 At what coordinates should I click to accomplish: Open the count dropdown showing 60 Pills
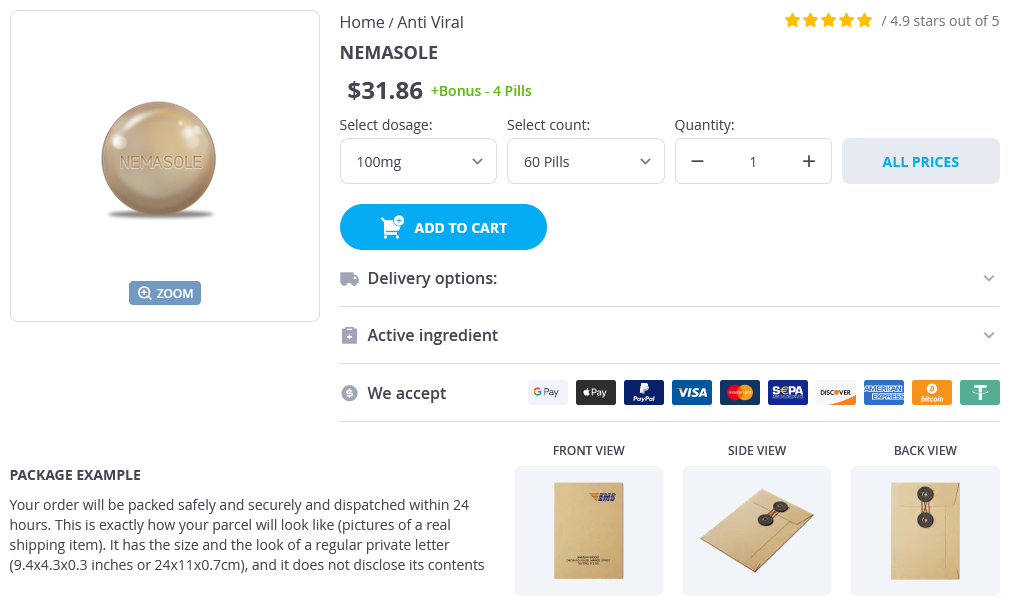pyautogui.click(x=585, y=162)
